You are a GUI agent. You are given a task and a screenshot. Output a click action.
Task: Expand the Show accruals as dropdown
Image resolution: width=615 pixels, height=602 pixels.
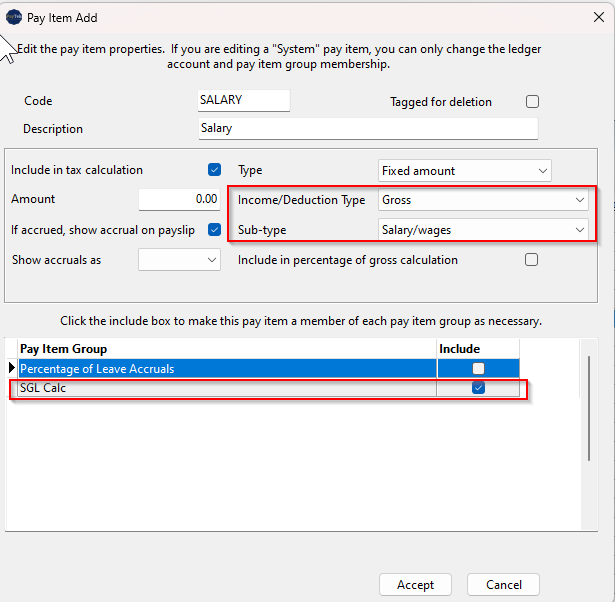179,260
